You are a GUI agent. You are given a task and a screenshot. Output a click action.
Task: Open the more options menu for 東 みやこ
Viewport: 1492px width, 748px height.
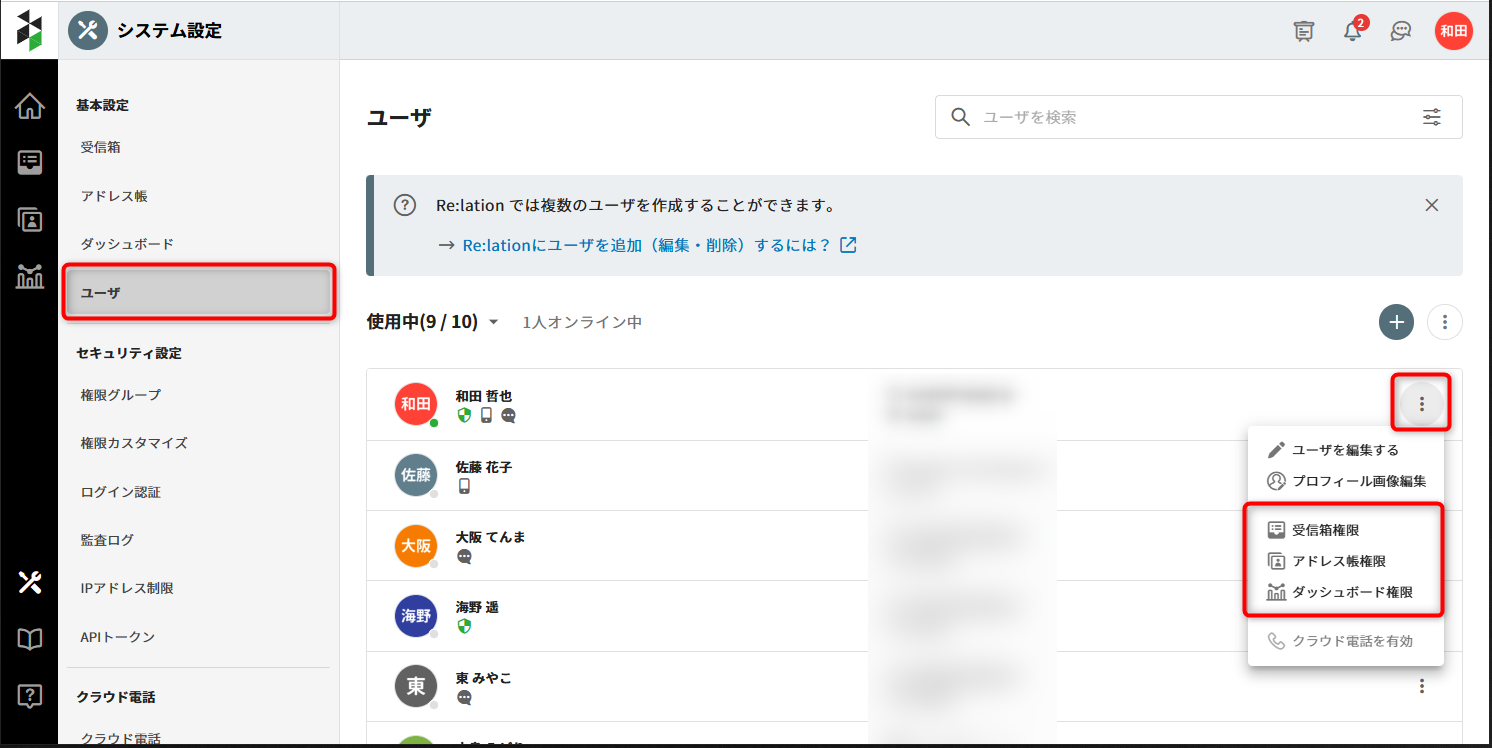pos(1421,686)
